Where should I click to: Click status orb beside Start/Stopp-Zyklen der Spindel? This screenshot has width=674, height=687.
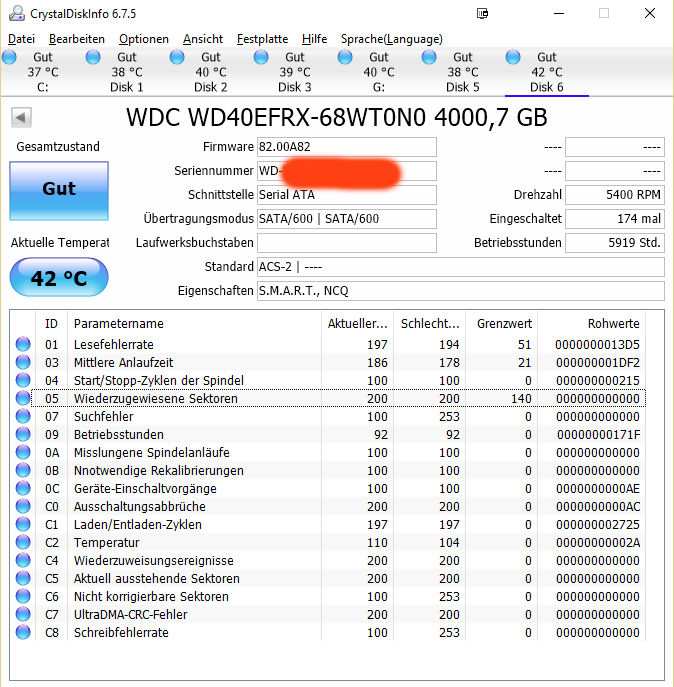click(x=23, y=380)
